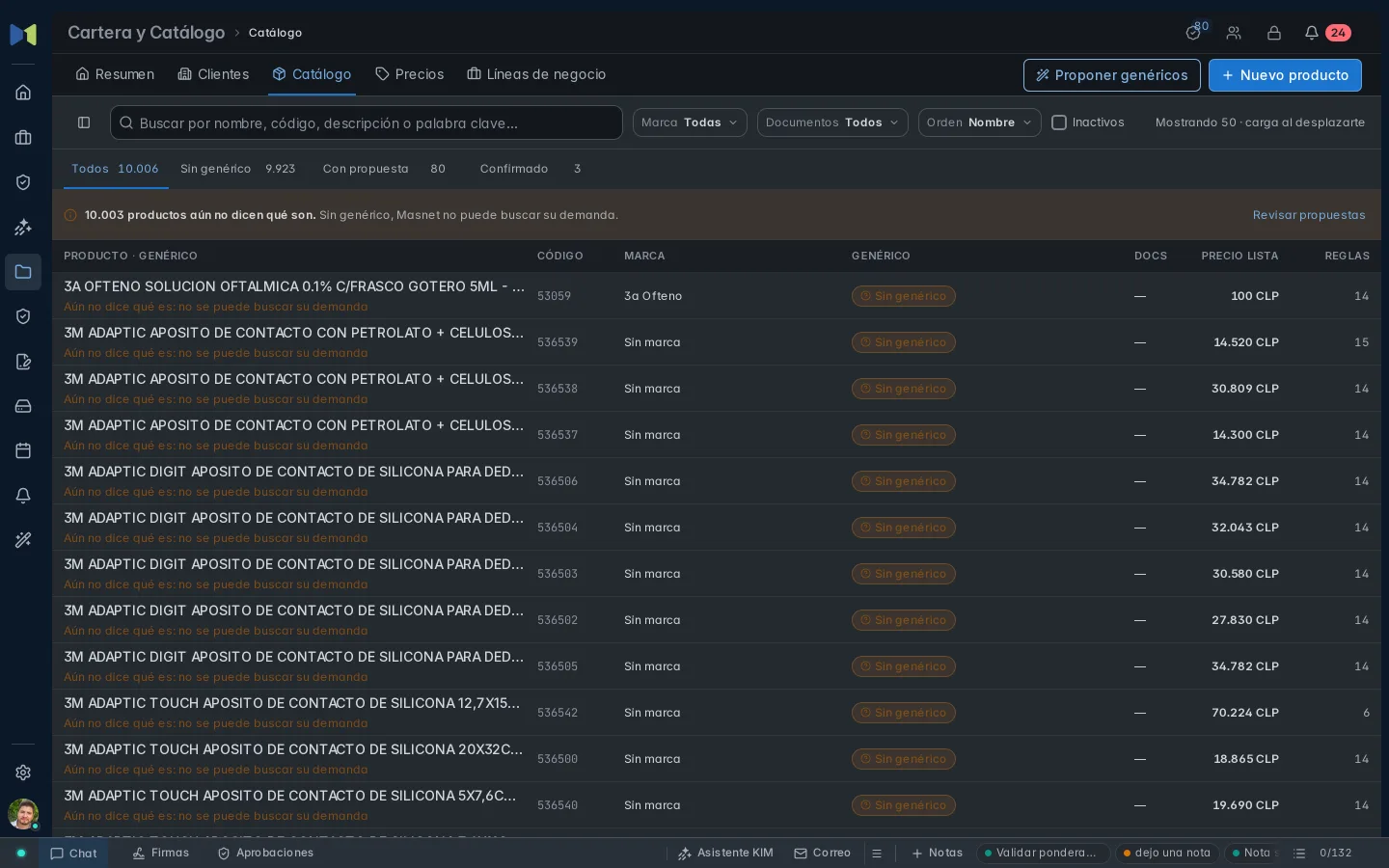Click the Sin genérico badge for code 536542
The image size is (1389, 868).
pos(904,713)
